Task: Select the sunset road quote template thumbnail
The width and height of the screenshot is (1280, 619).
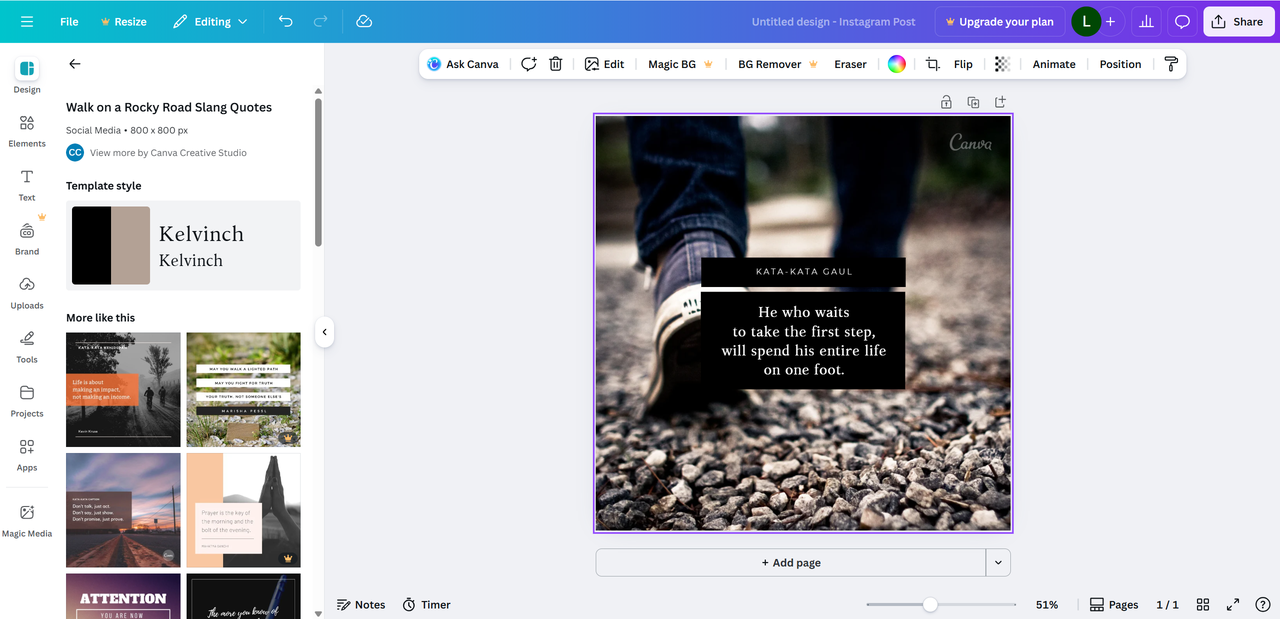Action: pos(123,510)
